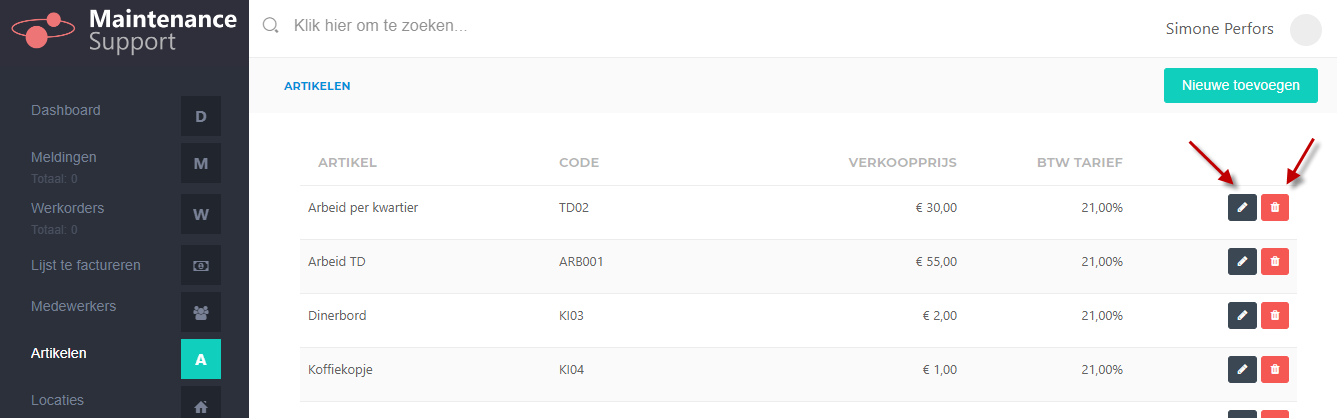Screen dimensions: 1337x418
Task: Click the home icon beside Locaties
Action: pos(201,404)
